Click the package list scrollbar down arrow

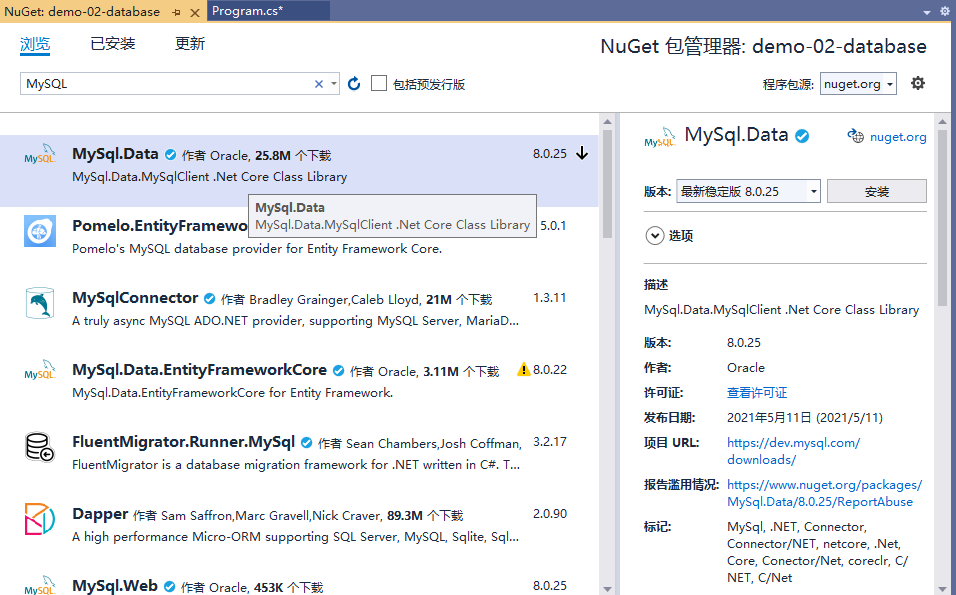[607, 588]
